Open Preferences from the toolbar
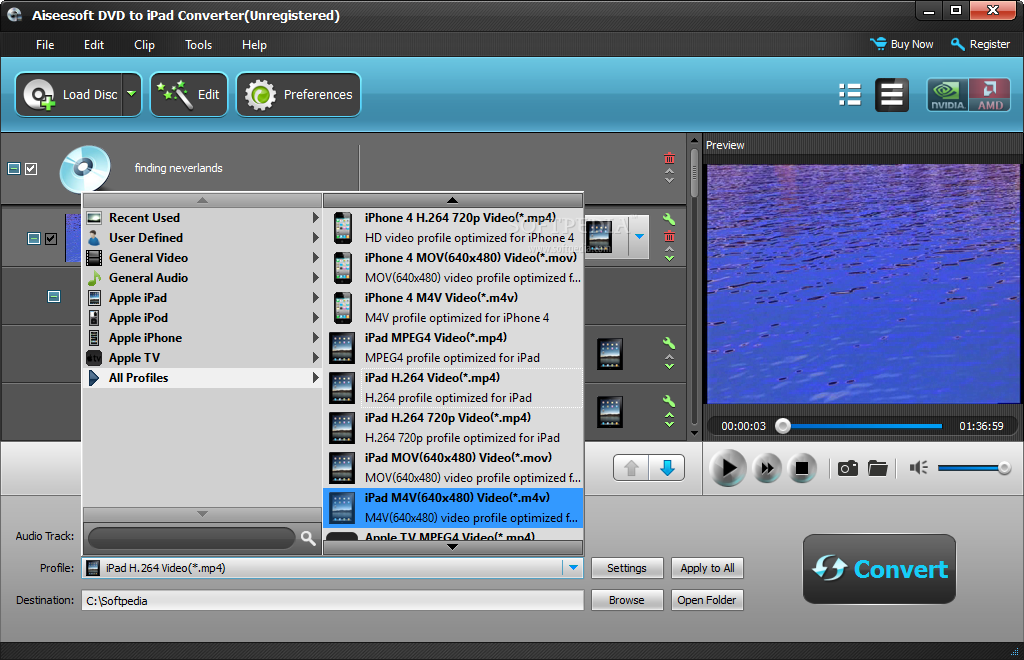The width and height of the screenshot is (1024, 660). click(x=298, y=95)
